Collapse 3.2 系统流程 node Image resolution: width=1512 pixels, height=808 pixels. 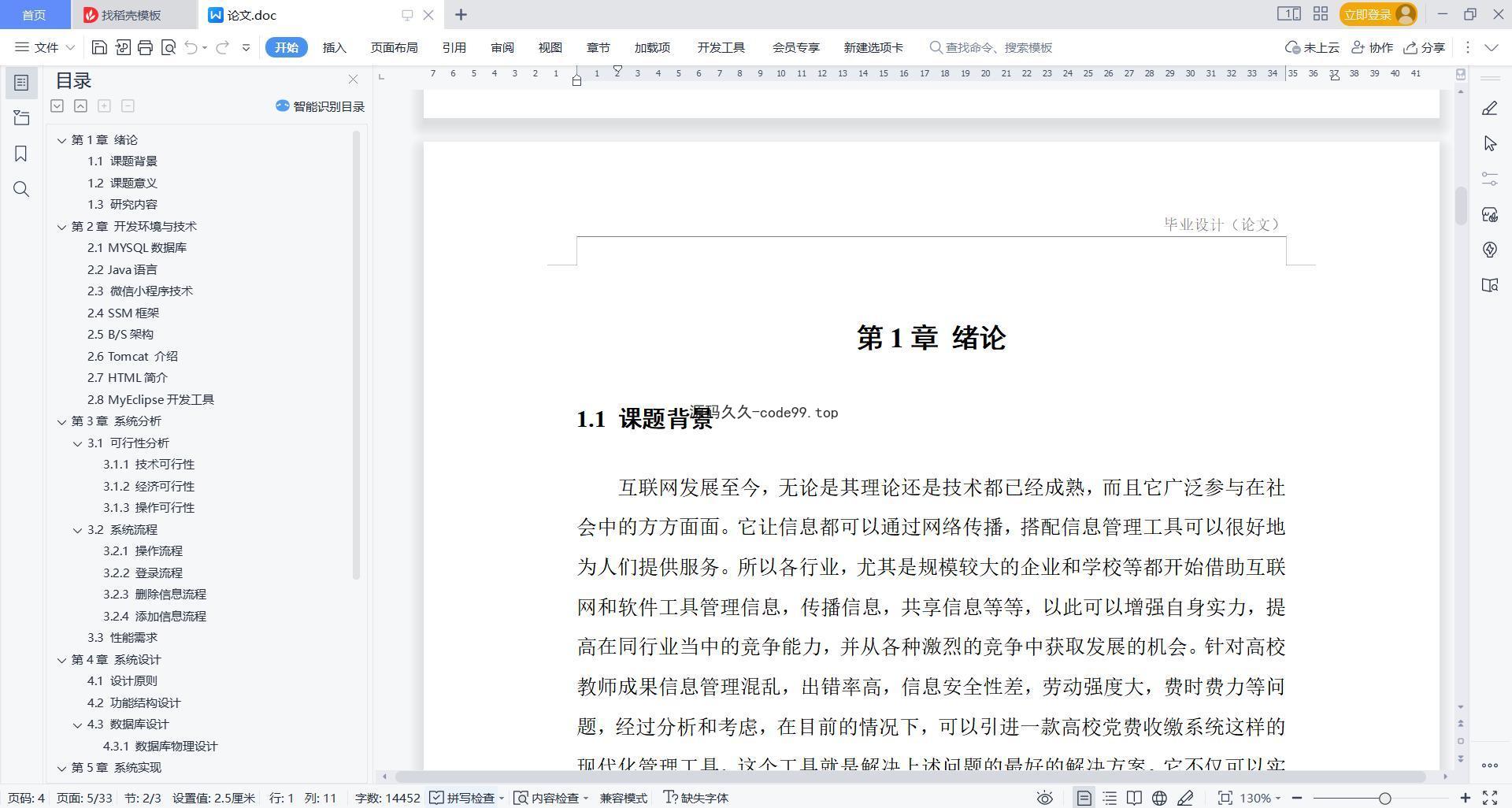click(77, 530)
